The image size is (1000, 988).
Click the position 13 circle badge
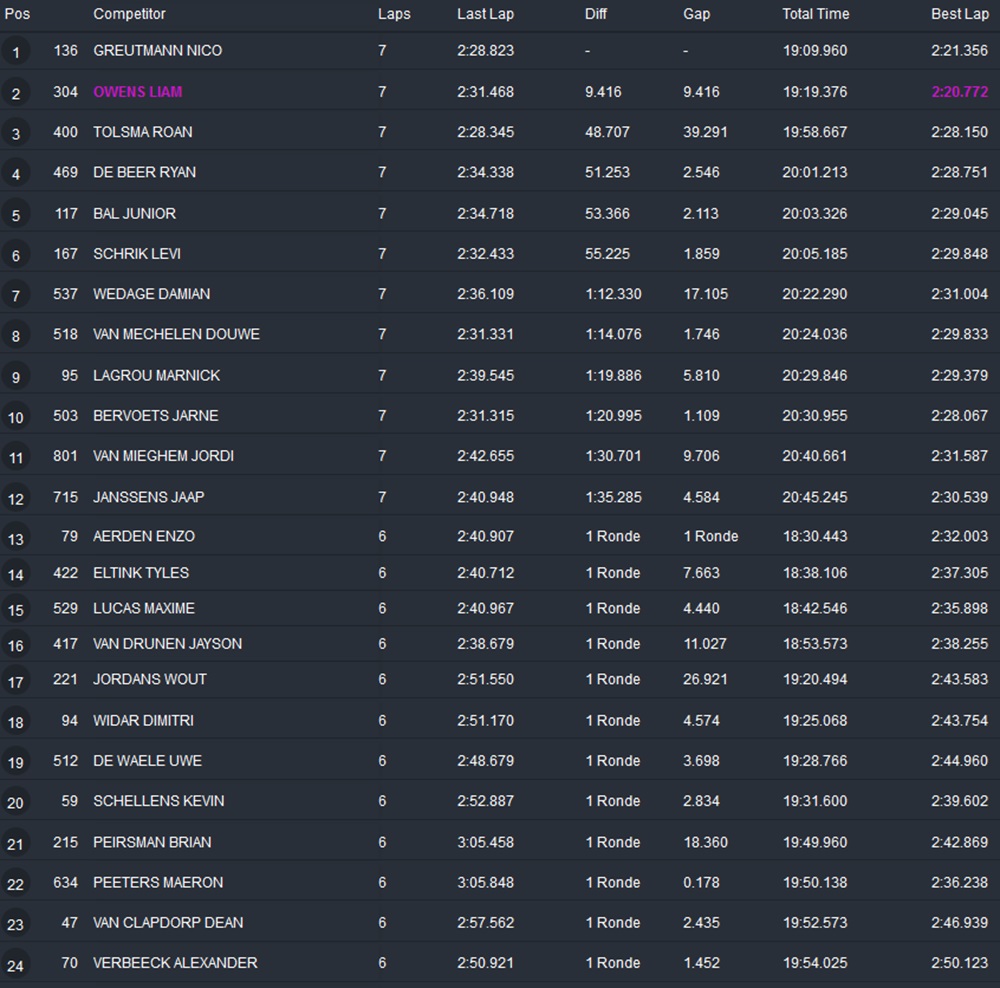[15, 538]
